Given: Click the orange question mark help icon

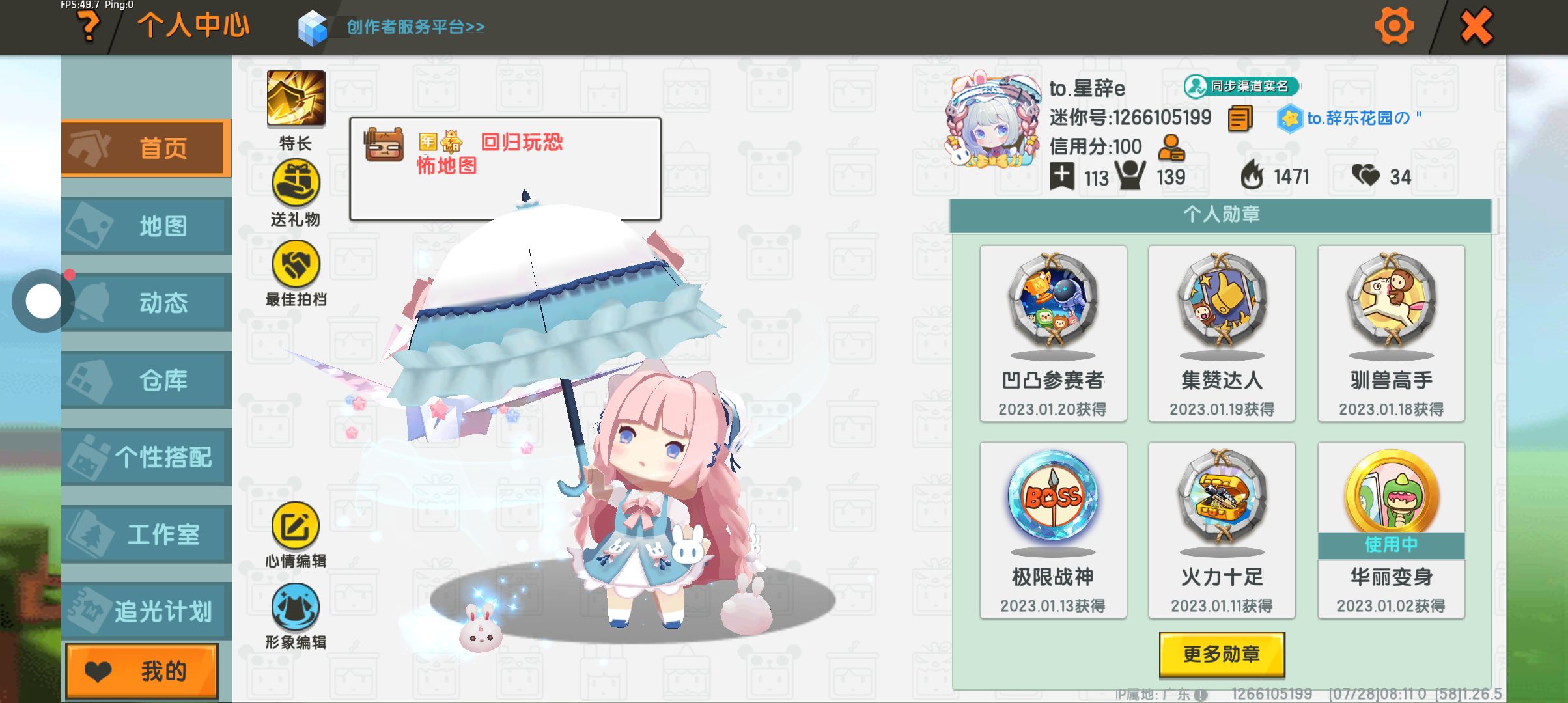Looking at the screenshot, I should pos(88,27).
